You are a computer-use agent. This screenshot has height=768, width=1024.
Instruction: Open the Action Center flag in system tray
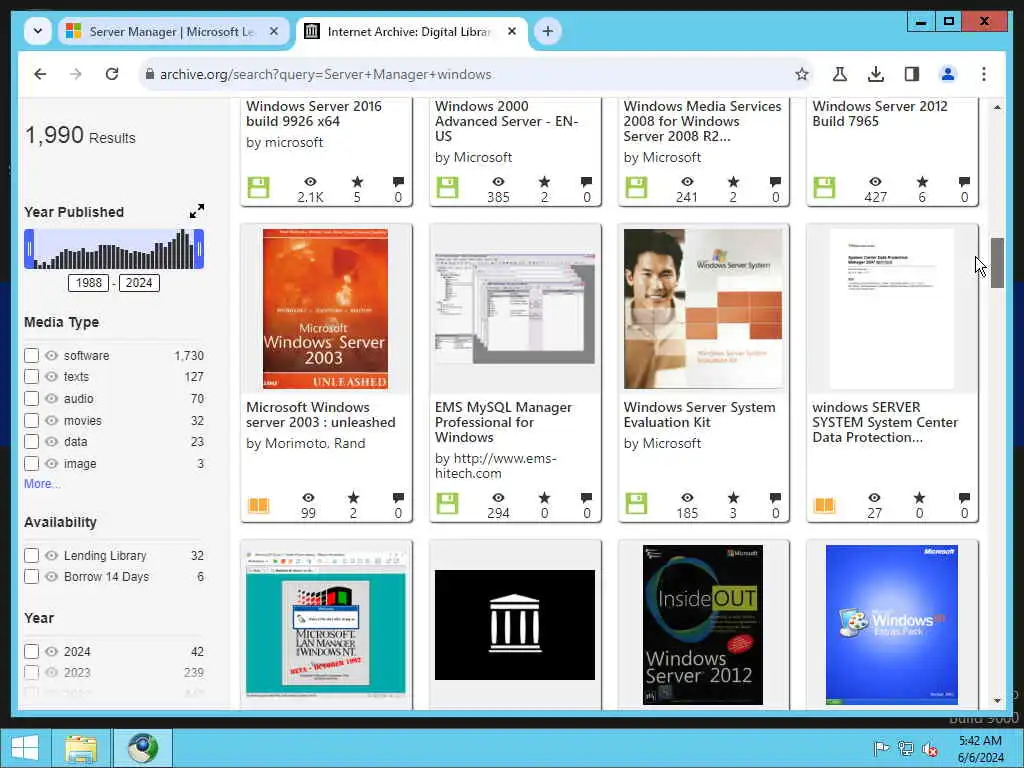(881, 748)
